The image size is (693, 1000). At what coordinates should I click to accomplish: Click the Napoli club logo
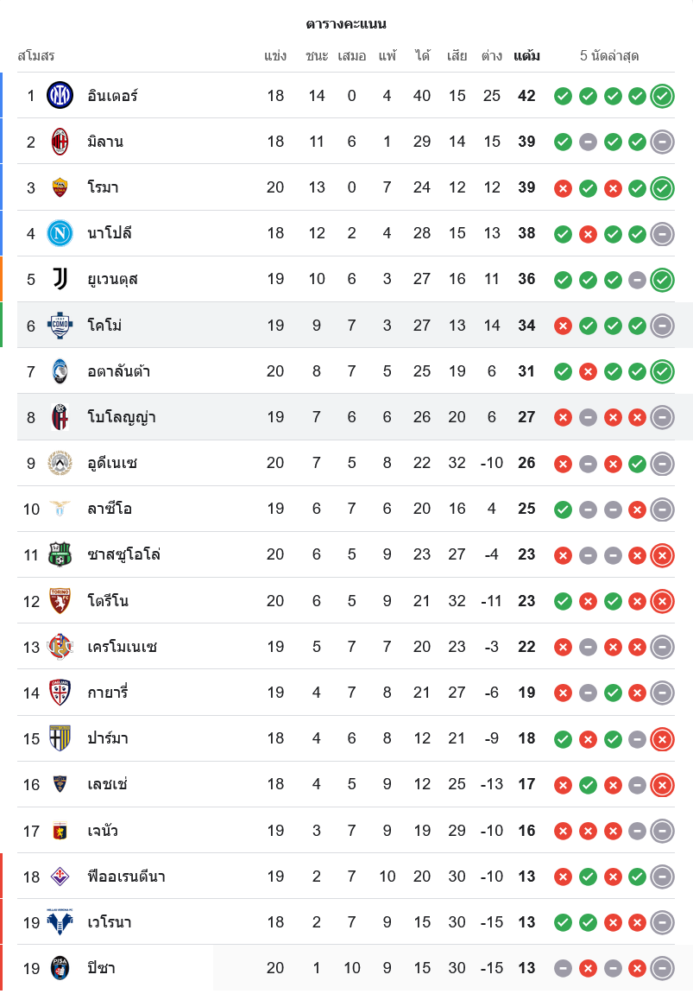(60, 234)
